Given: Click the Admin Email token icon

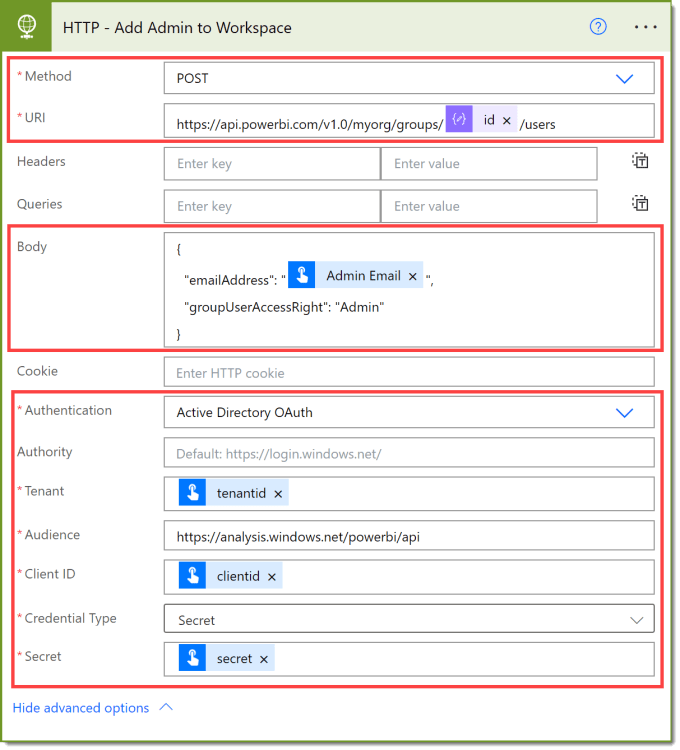Looking at the screenshot, I should 302,275.
